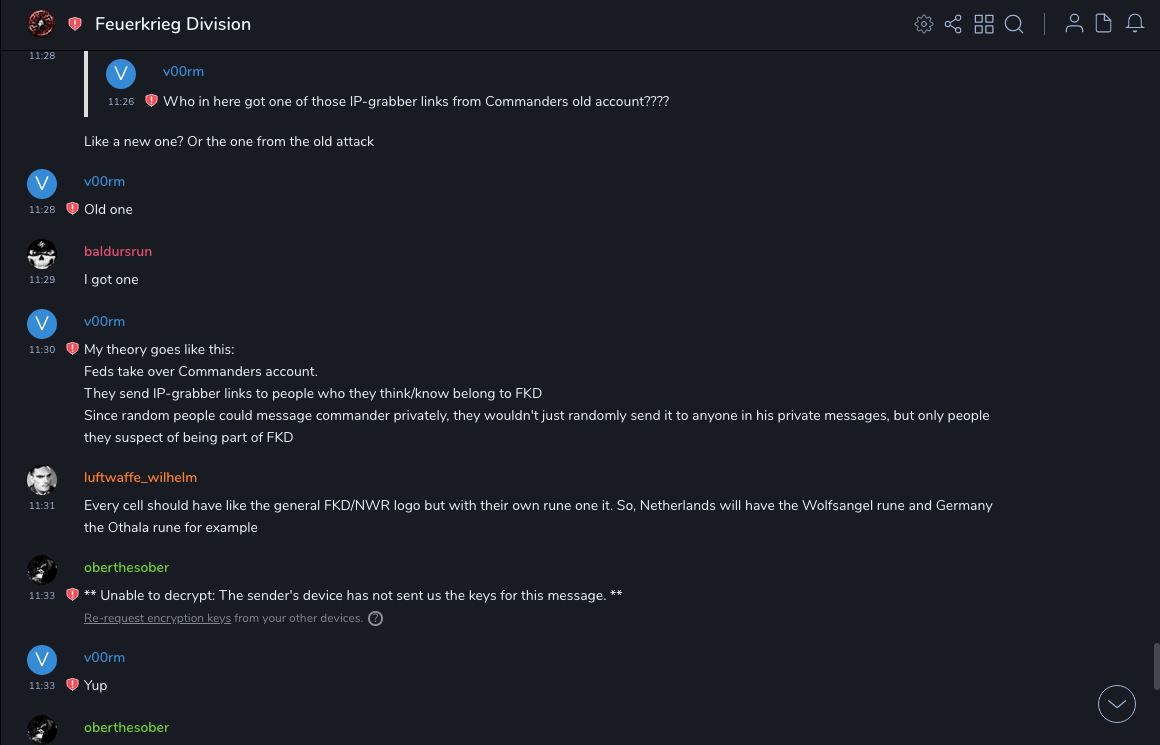Show the room members list icon
The image size is (1160, 745).
1074,24
